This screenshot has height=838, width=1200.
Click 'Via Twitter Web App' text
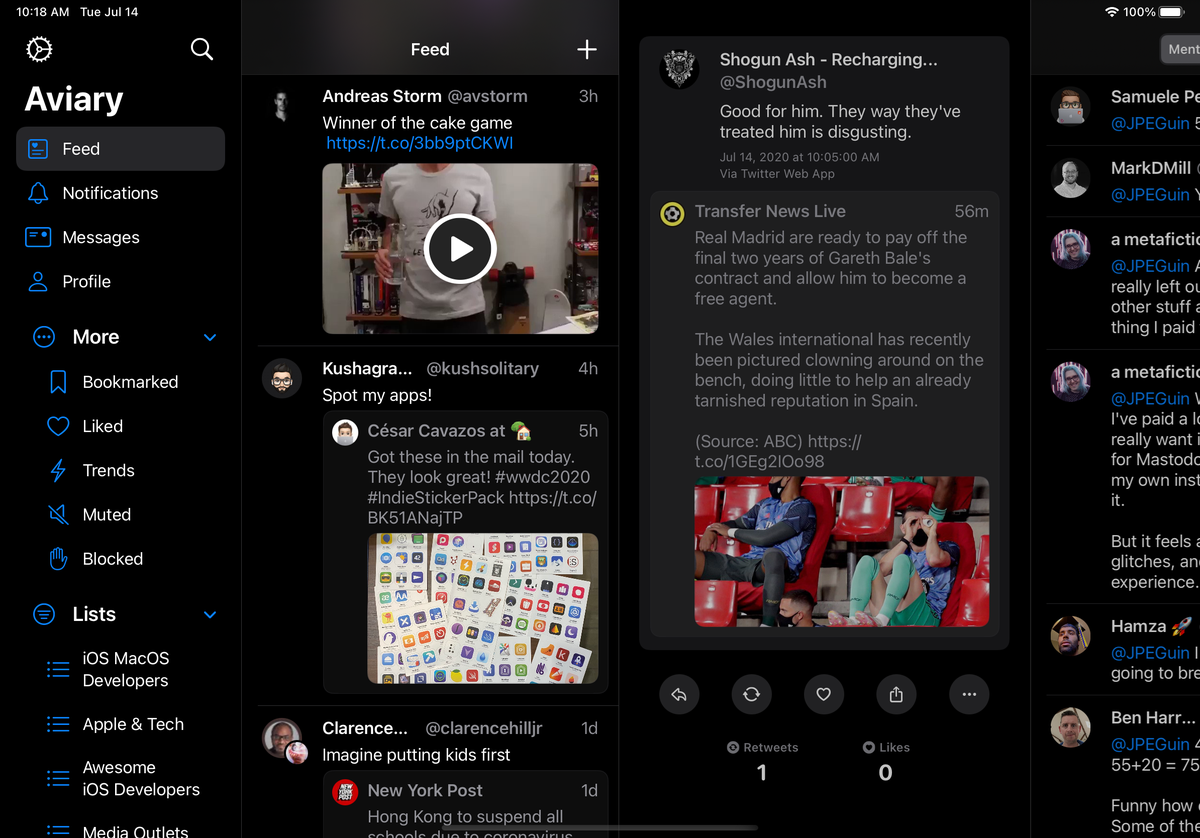[x=777, y=174]
